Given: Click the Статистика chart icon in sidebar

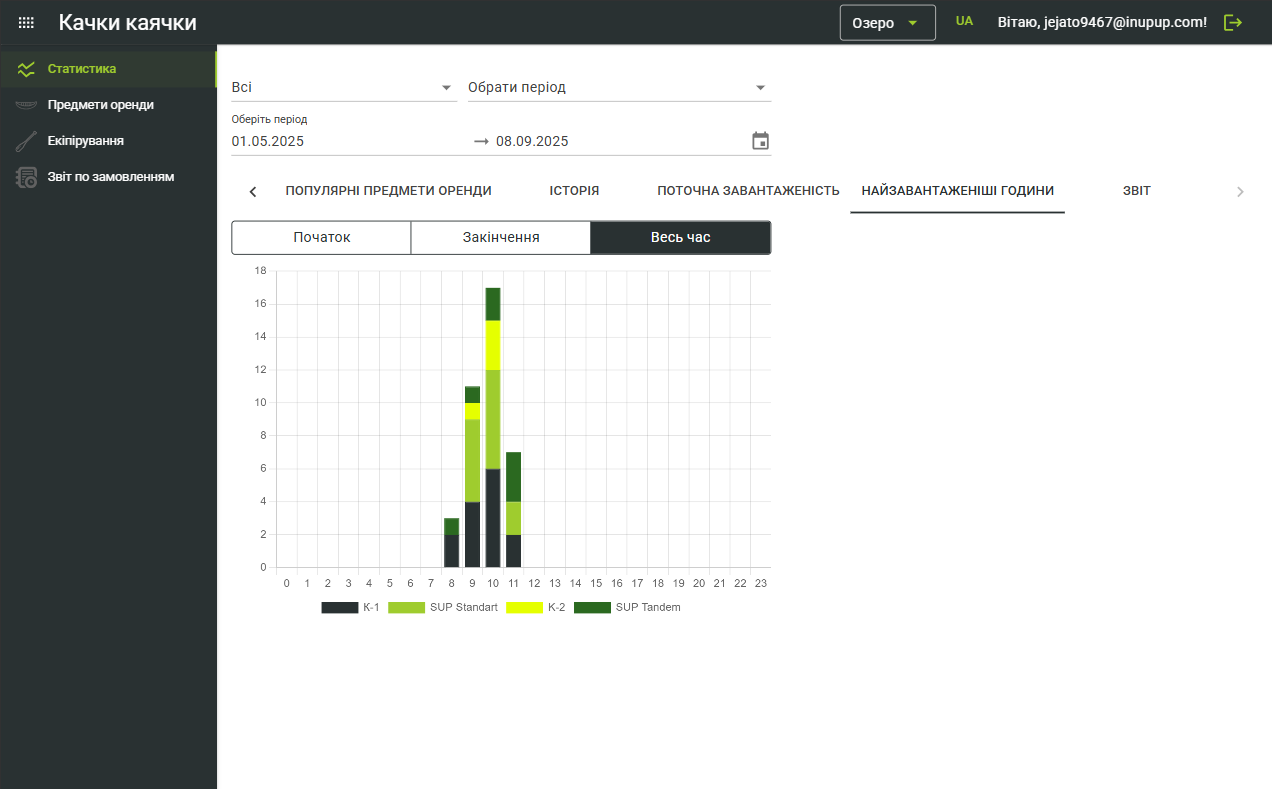Looking at the screenshot, I should (26, 69).
